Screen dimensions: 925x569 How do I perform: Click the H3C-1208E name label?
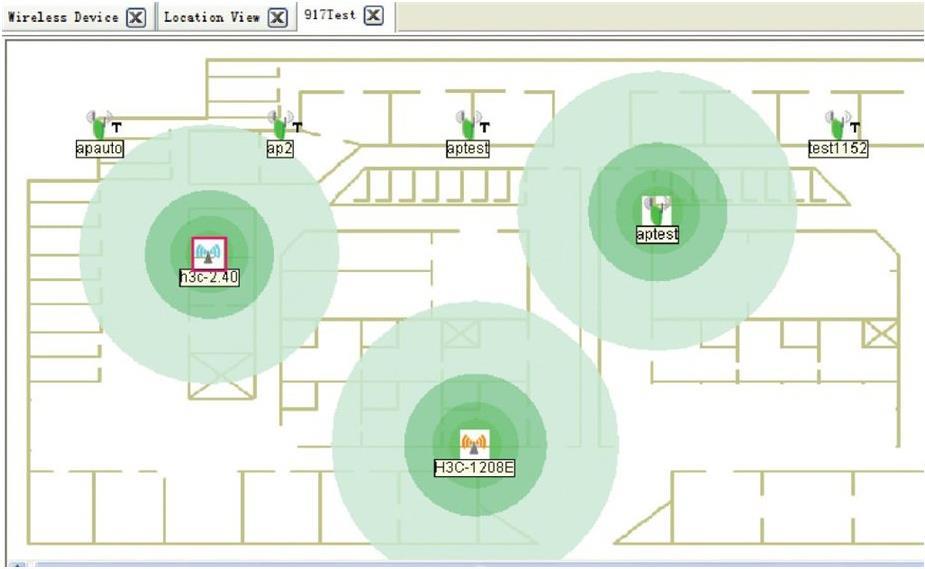[x=474, y=467]
